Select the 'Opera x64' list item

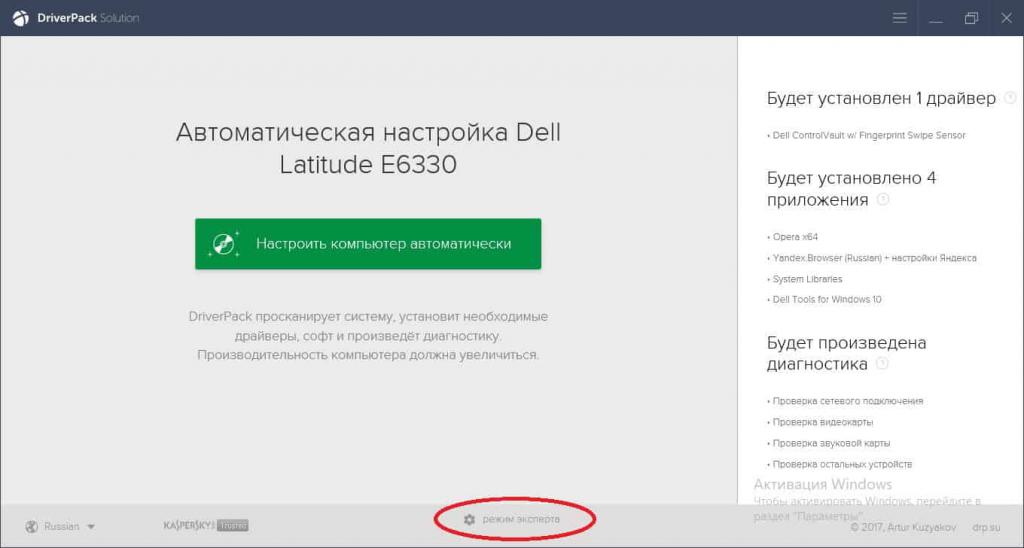[793, 237]
